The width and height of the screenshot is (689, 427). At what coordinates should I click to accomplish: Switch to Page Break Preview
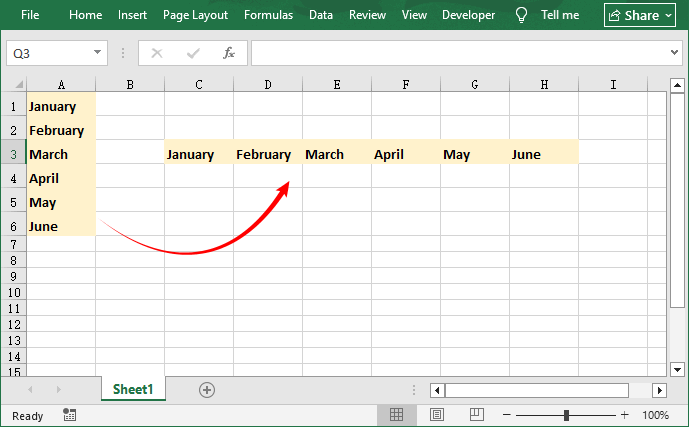[476, 415]
